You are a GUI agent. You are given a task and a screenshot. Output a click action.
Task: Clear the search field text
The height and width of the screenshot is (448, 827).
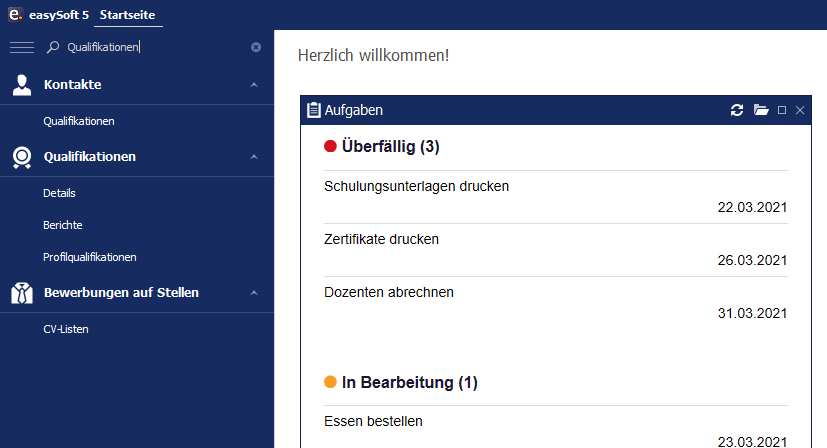pos(256,47)
